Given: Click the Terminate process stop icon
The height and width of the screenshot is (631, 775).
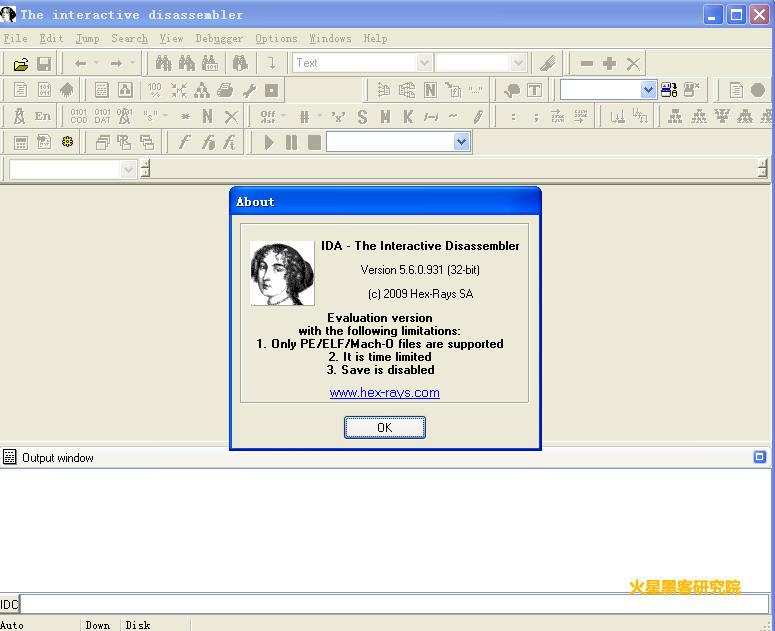Looking at the screenshot, I should coord(314,142).
